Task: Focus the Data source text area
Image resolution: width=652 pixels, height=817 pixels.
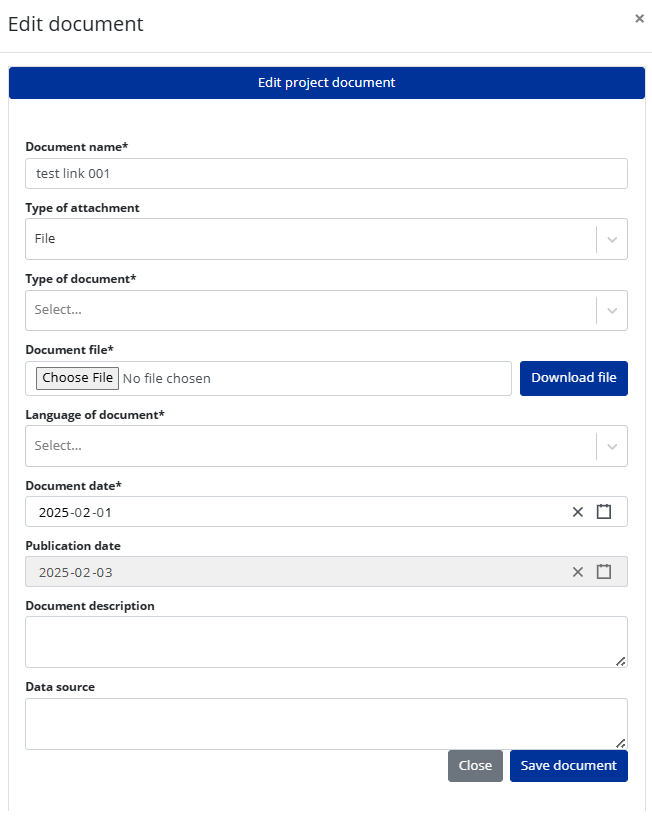Action: (x=320, y=723)
